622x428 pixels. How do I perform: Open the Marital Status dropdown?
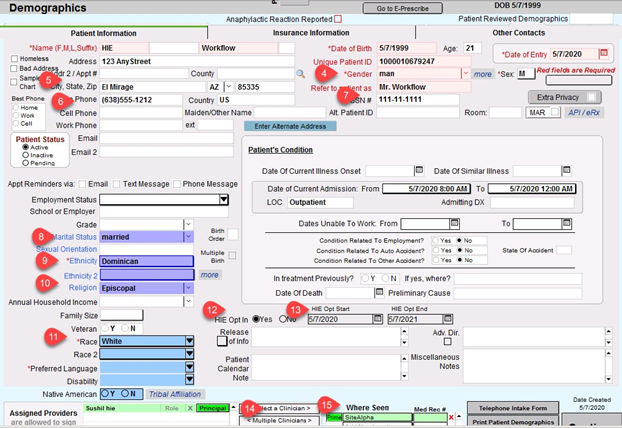pos(188,237)
